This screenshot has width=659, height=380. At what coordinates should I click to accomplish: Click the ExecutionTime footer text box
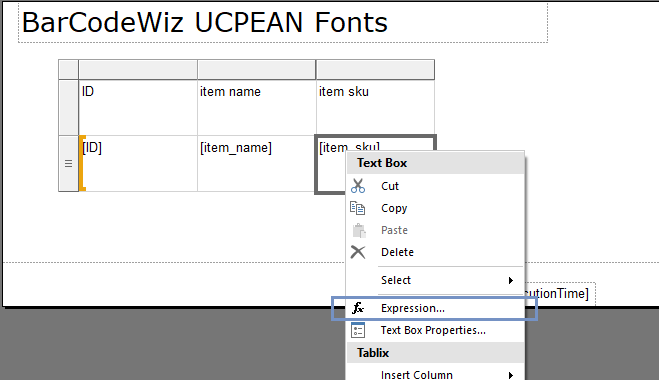[x=560, y=293]
